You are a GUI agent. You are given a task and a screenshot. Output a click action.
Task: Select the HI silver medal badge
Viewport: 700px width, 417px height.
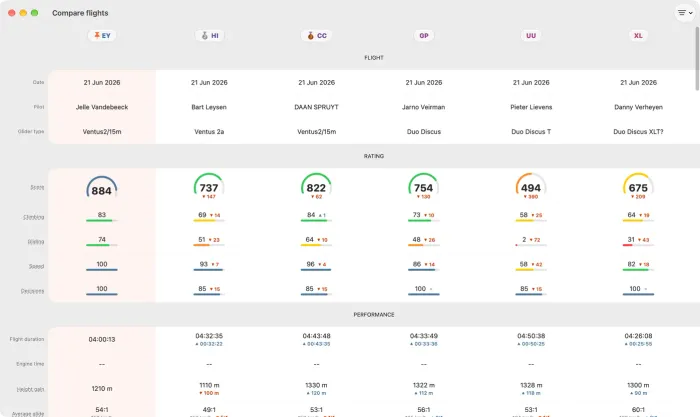pos(209,36)
